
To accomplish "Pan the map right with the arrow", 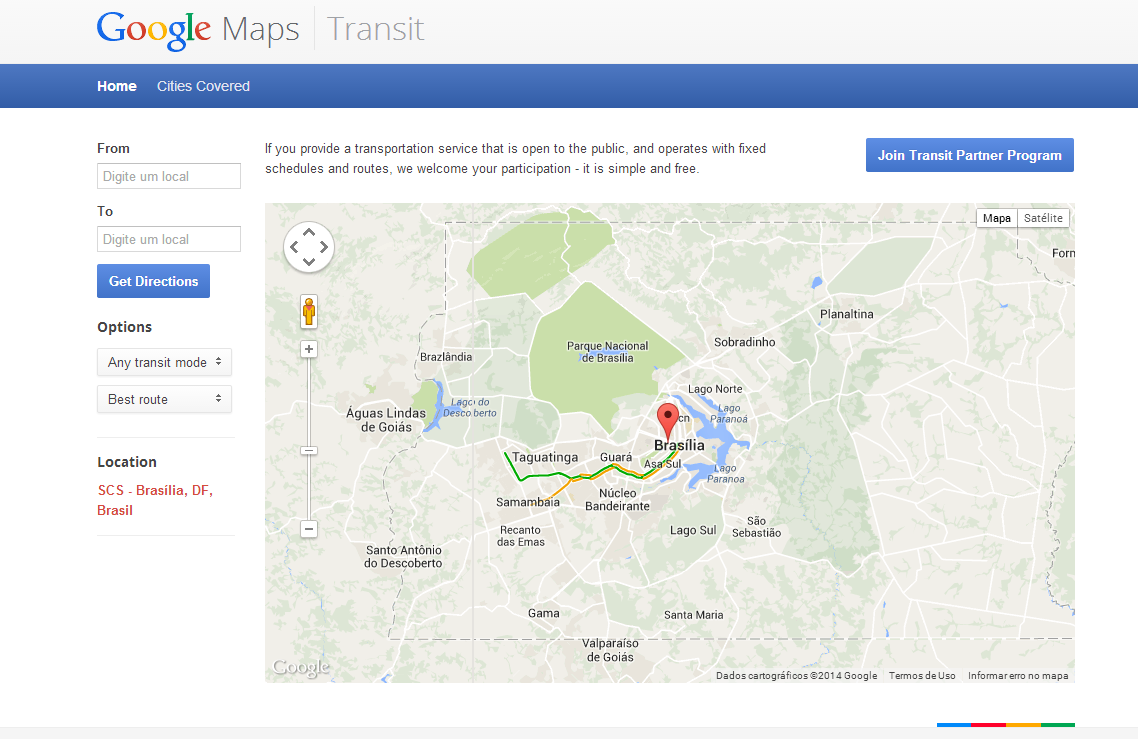I will 324,247.
